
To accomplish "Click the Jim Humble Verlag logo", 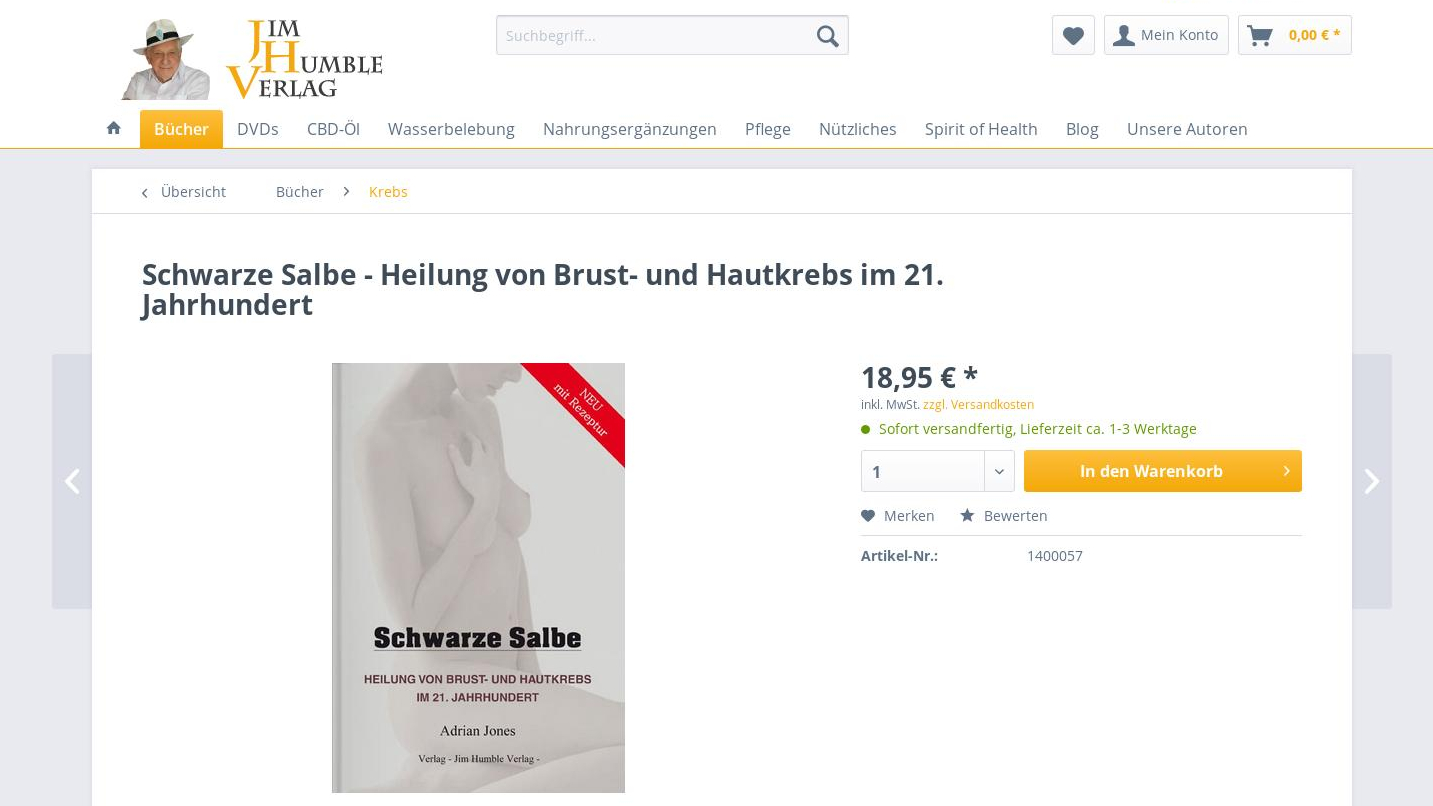I will pos(252,59).
